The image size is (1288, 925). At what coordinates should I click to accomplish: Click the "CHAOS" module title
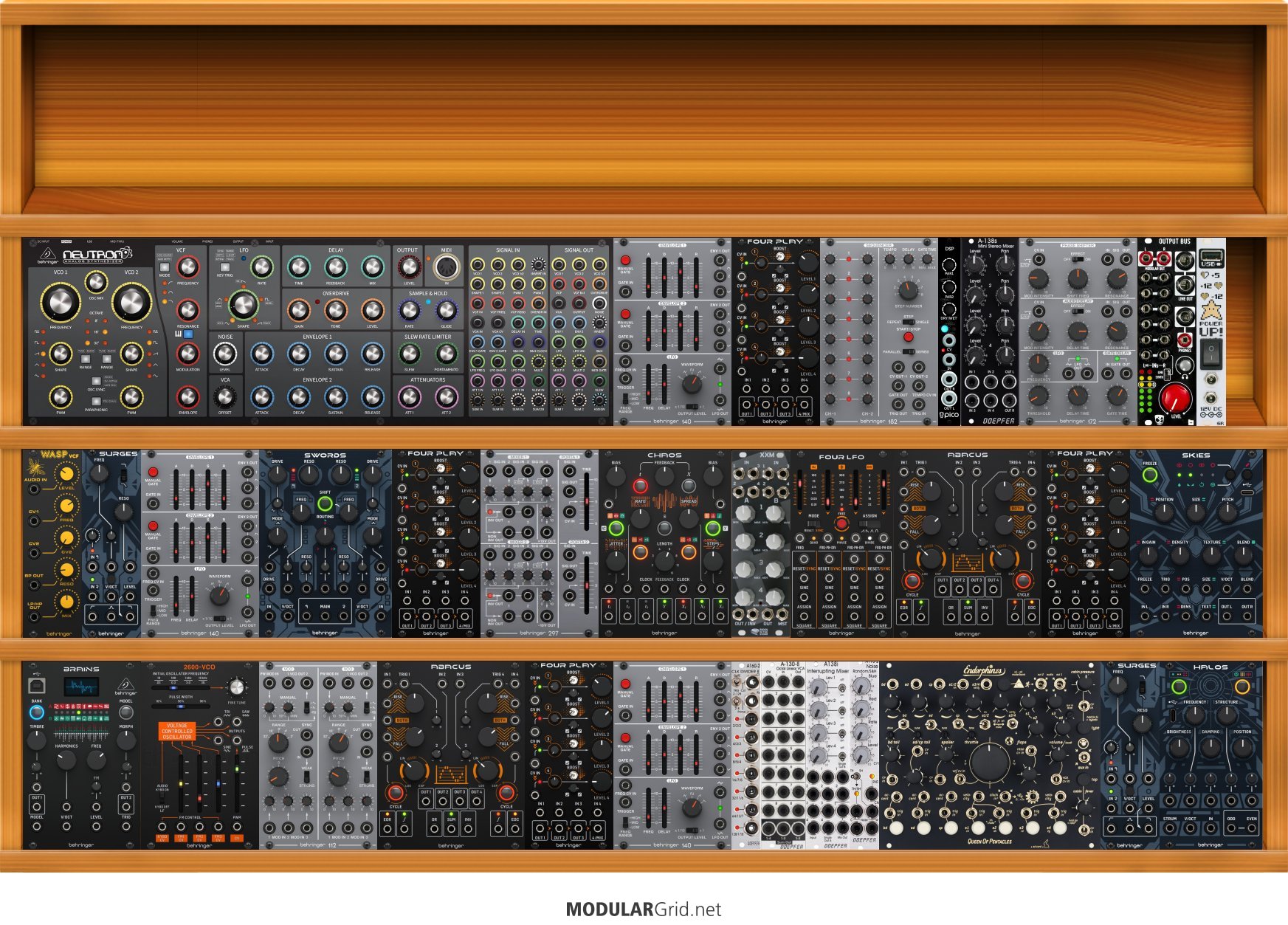[x=664, y=455]
